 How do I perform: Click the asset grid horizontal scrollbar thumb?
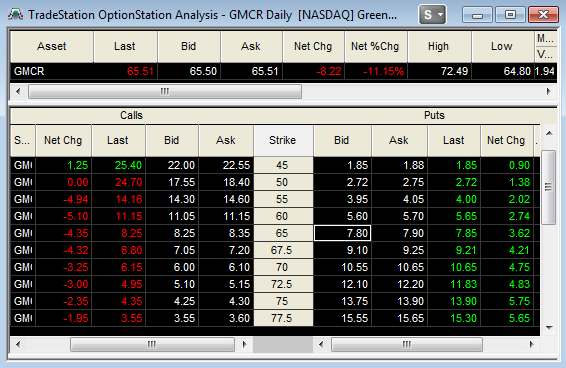[165, 91]
